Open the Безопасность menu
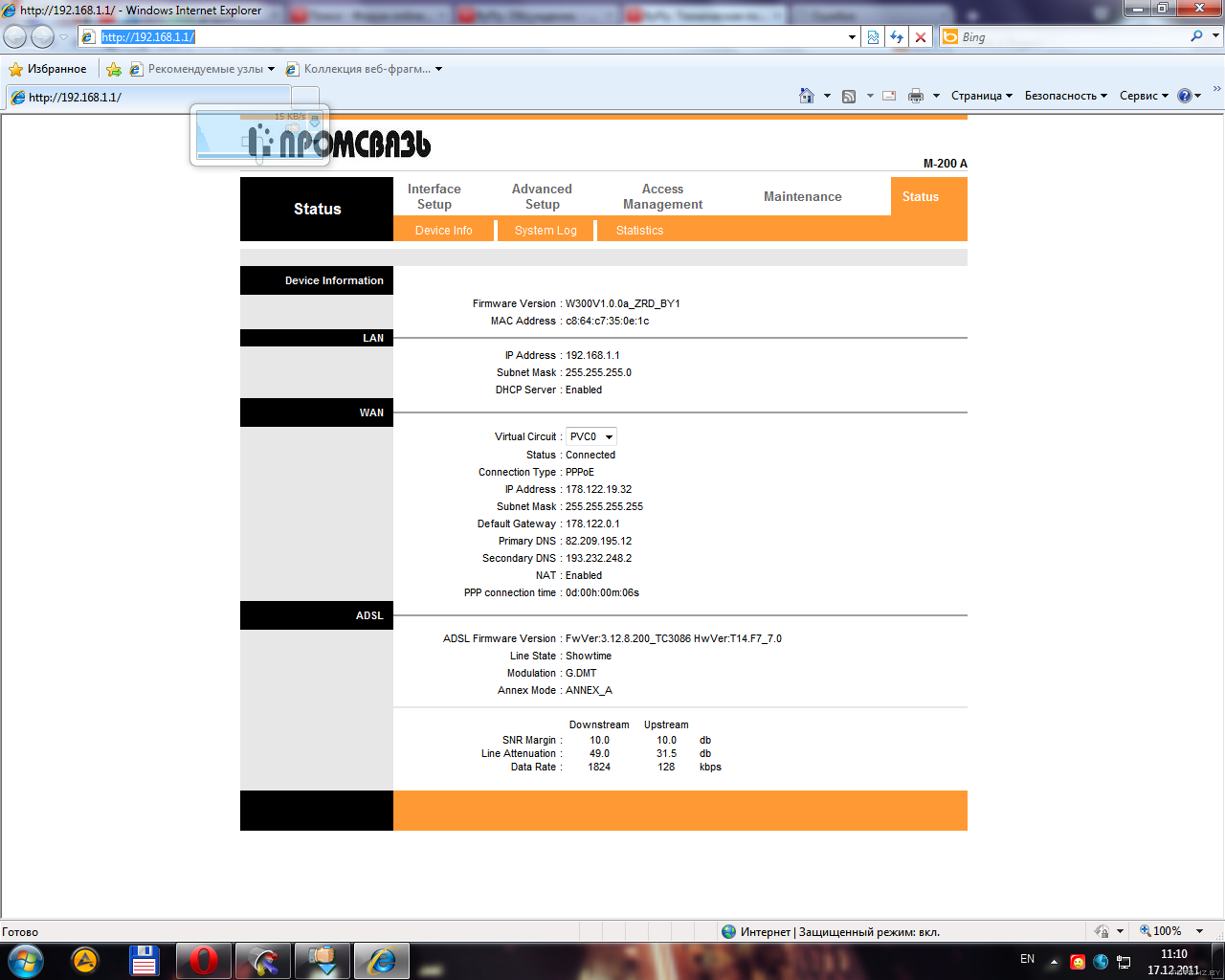This screenshot has width=1225, height=980. tap(1065, 96)
